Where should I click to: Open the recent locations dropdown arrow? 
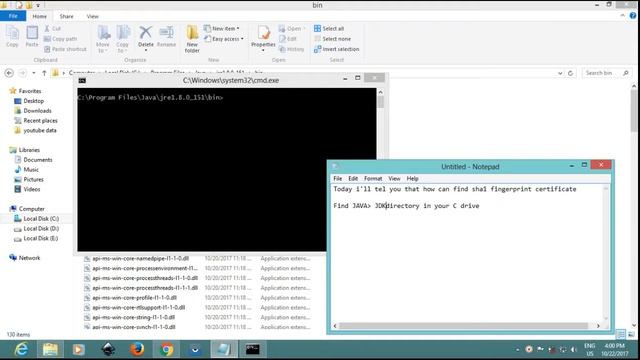click(33, 73)
